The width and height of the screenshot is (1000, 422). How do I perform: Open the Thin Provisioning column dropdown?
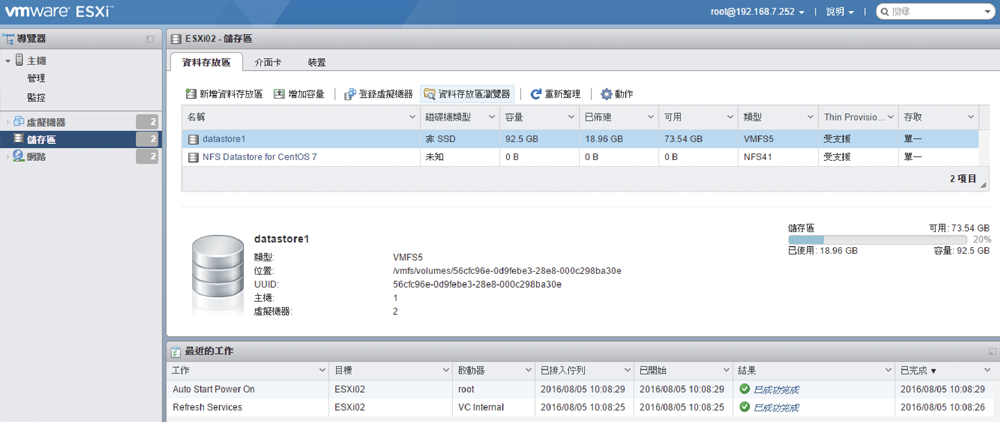(x=890, y=117)
